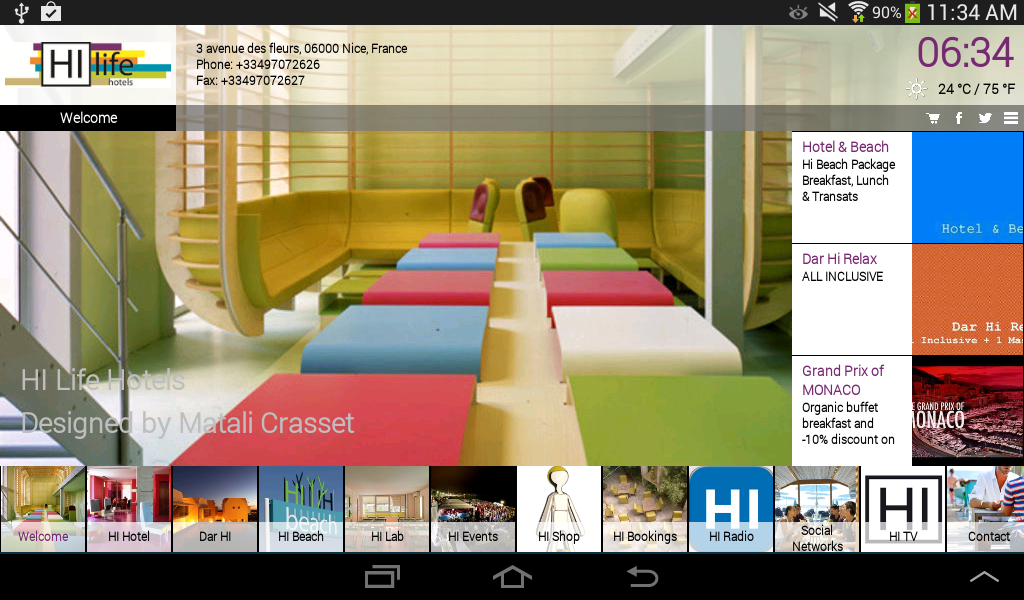
Task: Open the HI Radio tile
Action: (731, 509)
